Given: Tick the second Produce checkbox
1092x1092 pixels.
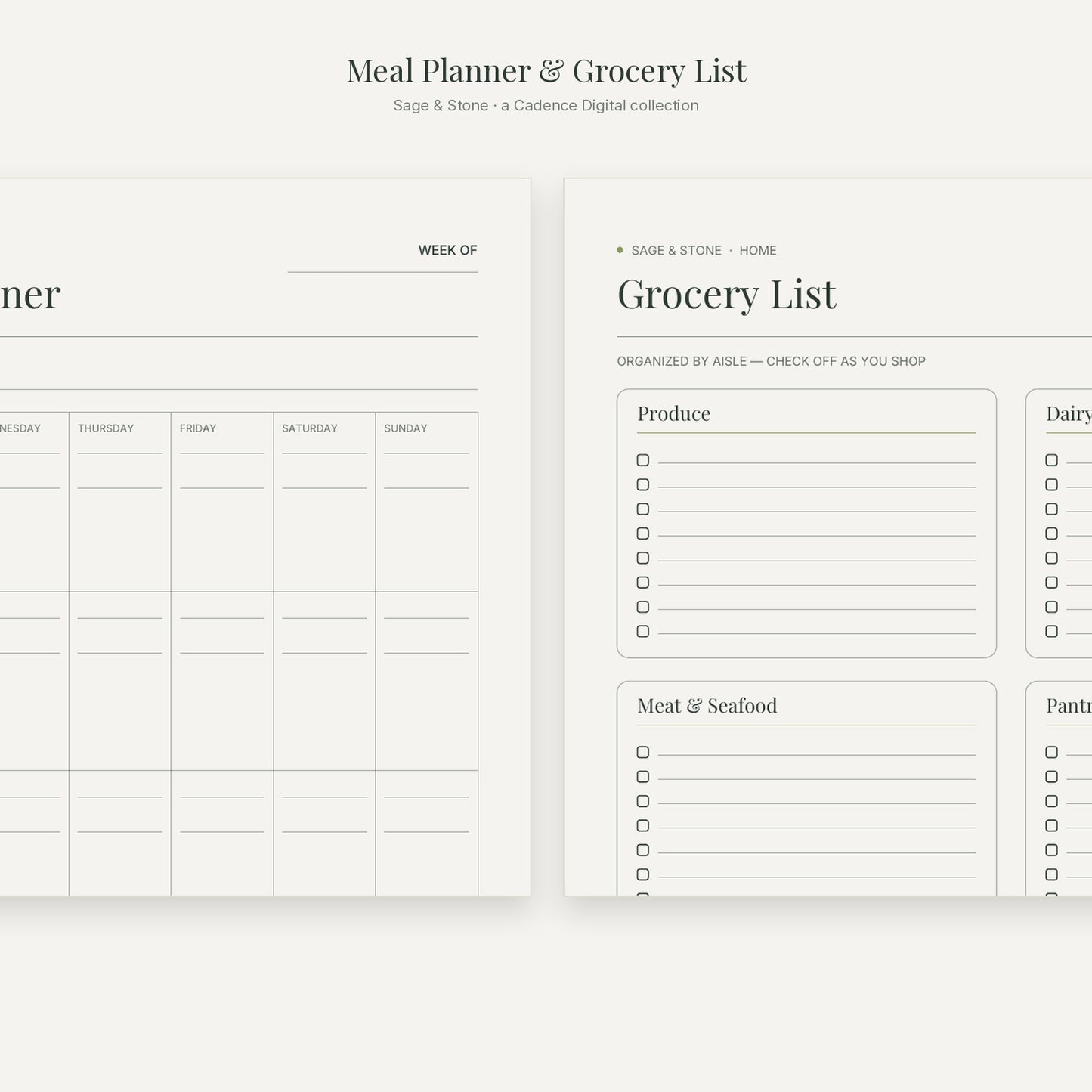Looking at the screenshot, I should [x=643, y=484].
